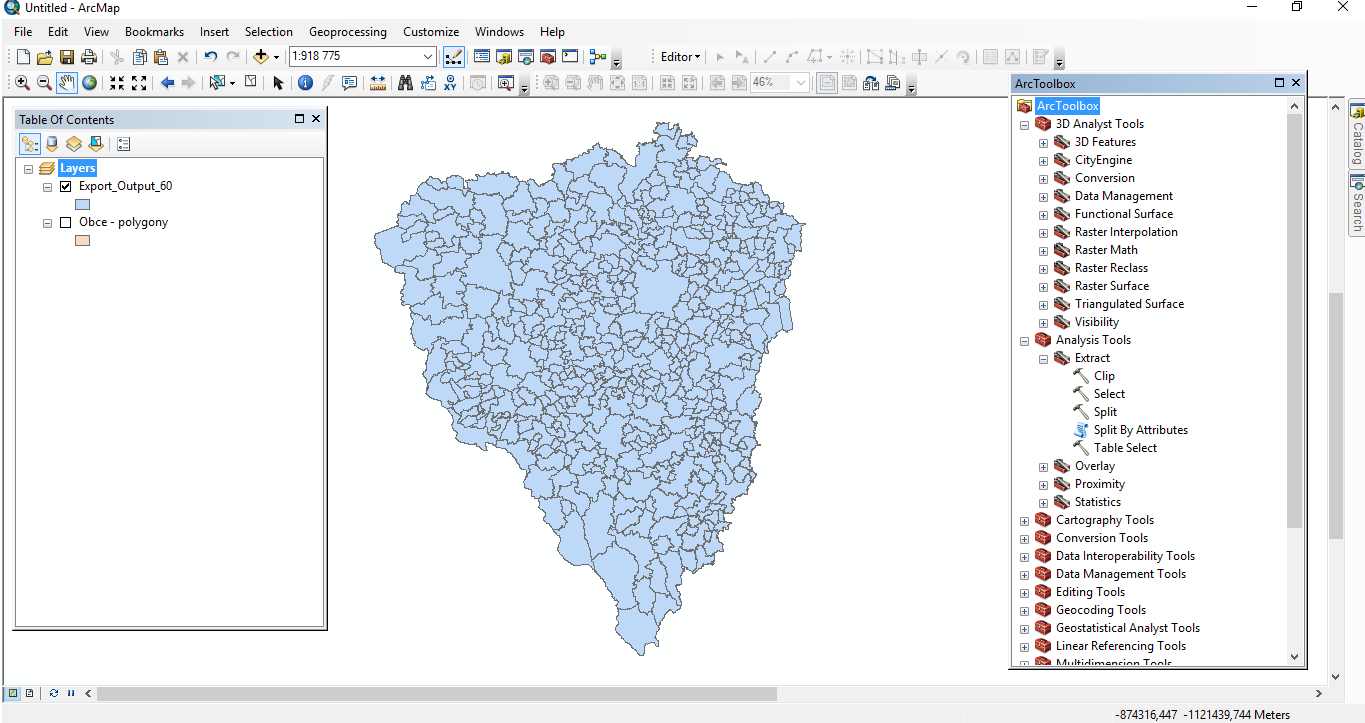Open the Selection menu
The height and width of the screenshot is (723, 1365).
point(269,32)
